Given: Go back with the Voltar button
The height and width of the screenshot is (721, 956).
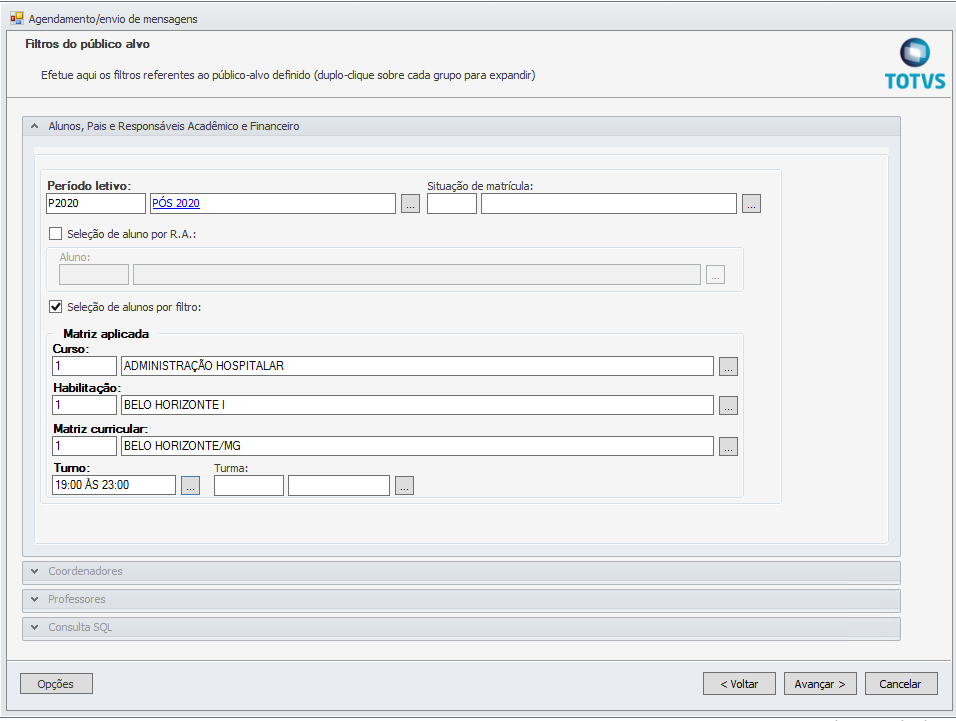Looking at the screenshot, I should pyautogui.click(x=739, y=684).
